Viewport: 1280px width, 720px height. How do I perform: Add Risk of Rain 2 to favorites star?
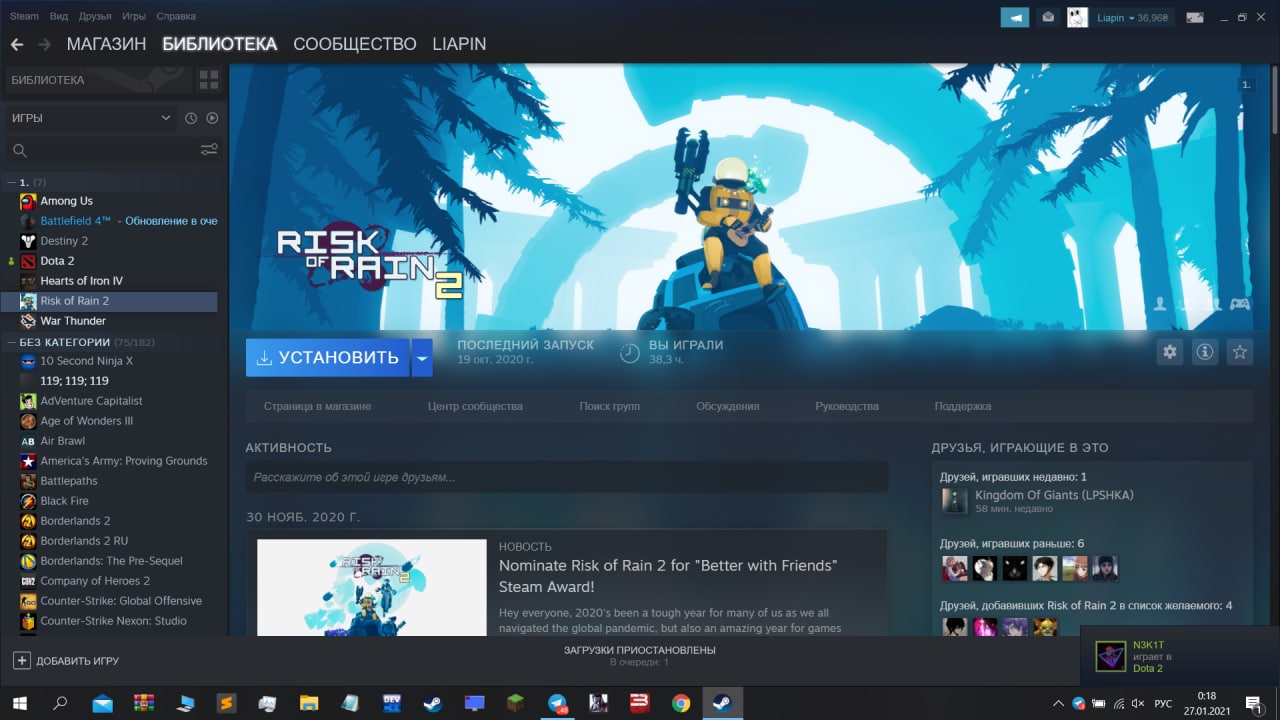pyautogui.click(x=1240, y=352)
